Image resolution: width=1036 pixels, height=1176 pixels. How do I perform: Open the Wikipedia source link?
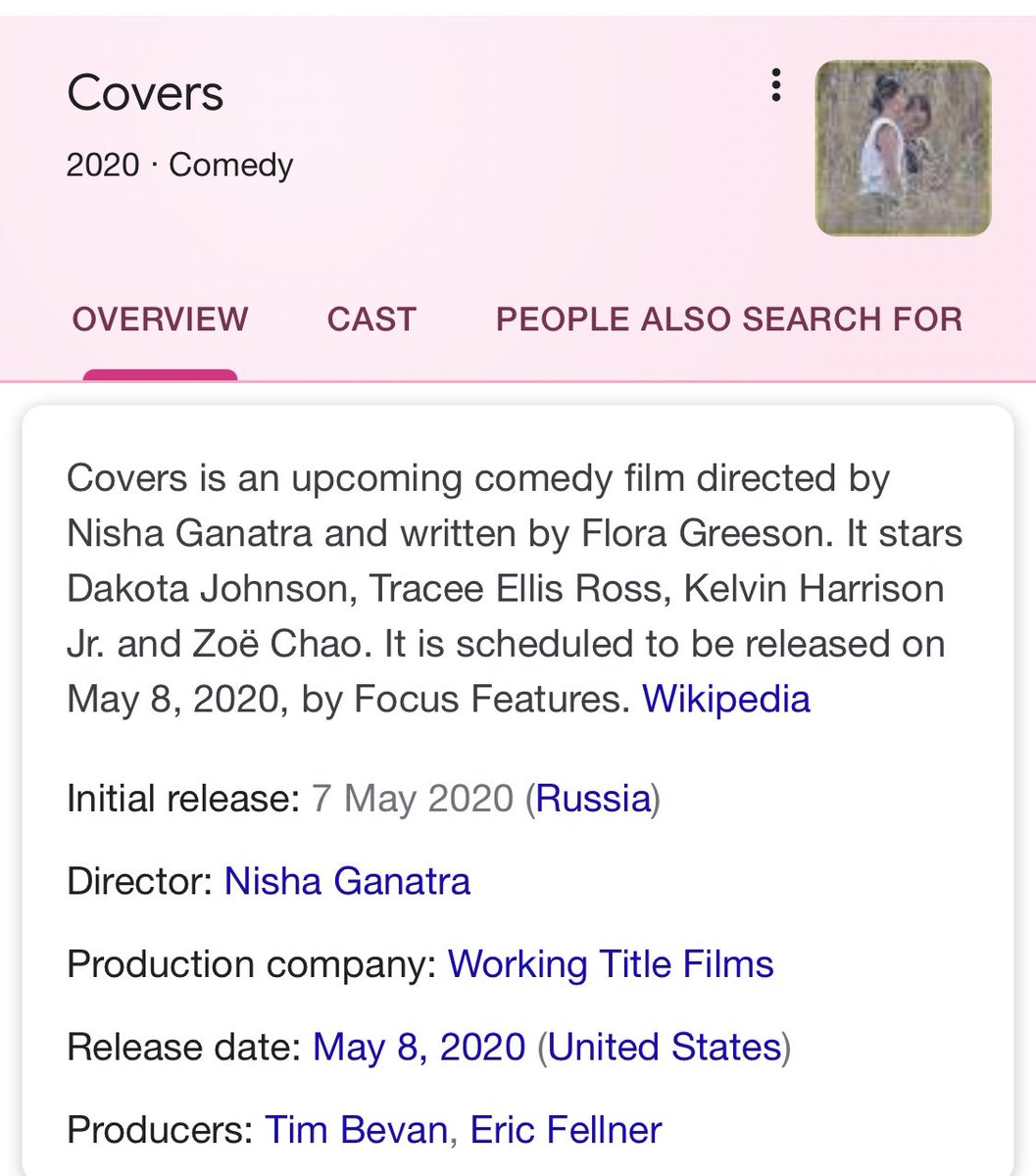(x=726, y=699)
